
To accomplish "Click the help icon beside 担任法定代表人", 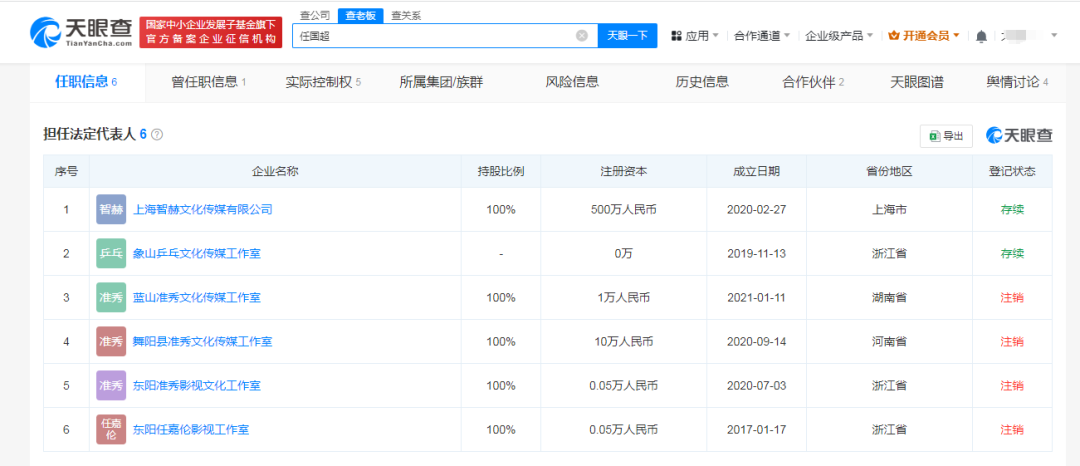I will [x=157, y=134].
